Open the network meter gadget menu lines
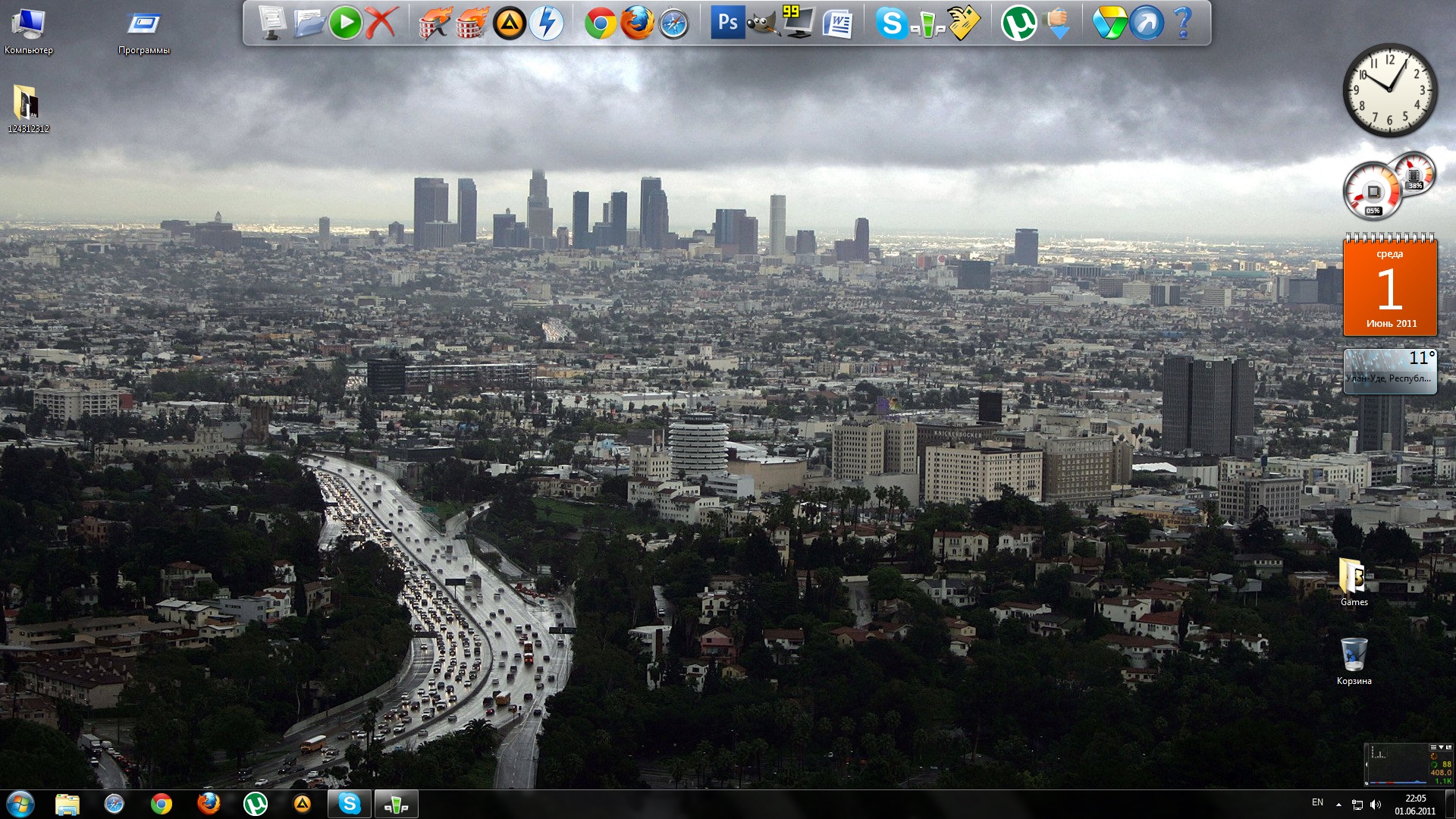This screenshot has height=819, width=1456. click(1433, 748)
